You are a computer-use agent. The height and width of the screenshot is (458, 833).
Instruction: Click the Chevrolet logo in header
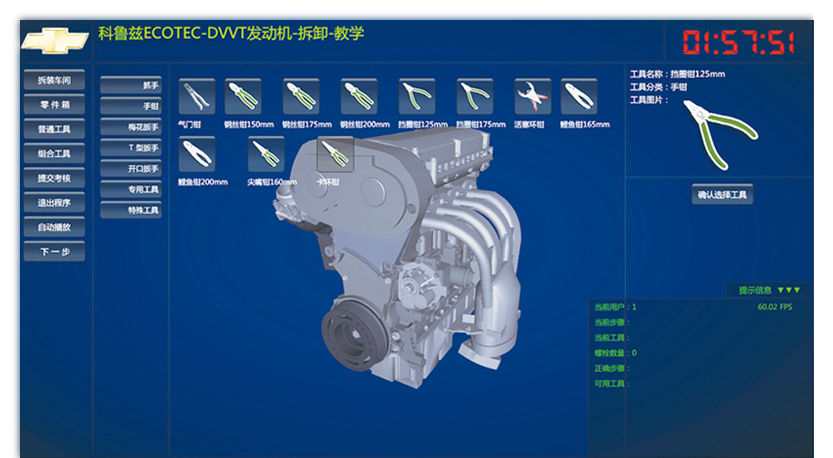click(x=55, y=40)
